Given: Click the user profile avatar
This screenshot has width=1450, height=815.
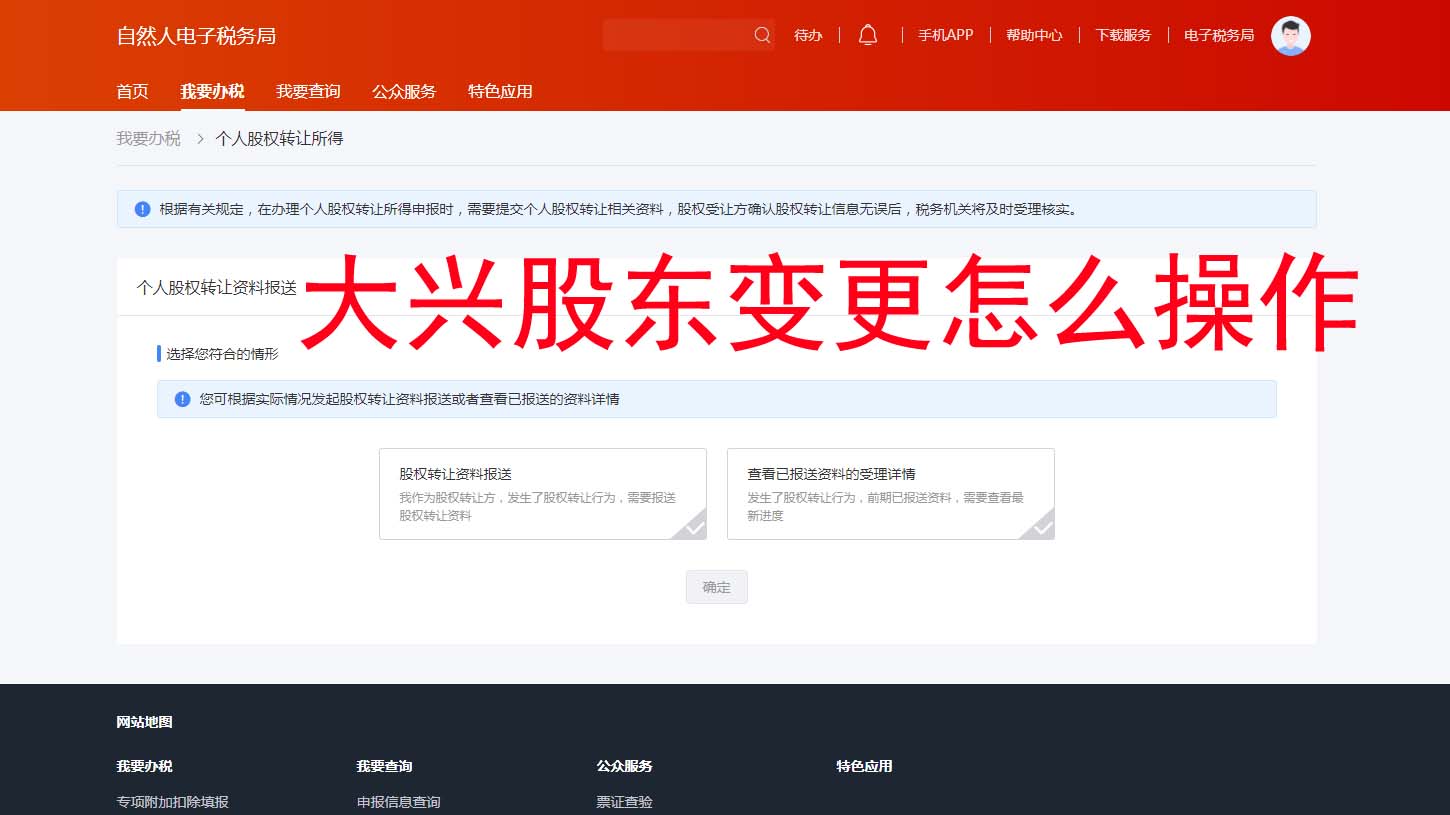Looking at the screenshot, I should coord(1290,35).
